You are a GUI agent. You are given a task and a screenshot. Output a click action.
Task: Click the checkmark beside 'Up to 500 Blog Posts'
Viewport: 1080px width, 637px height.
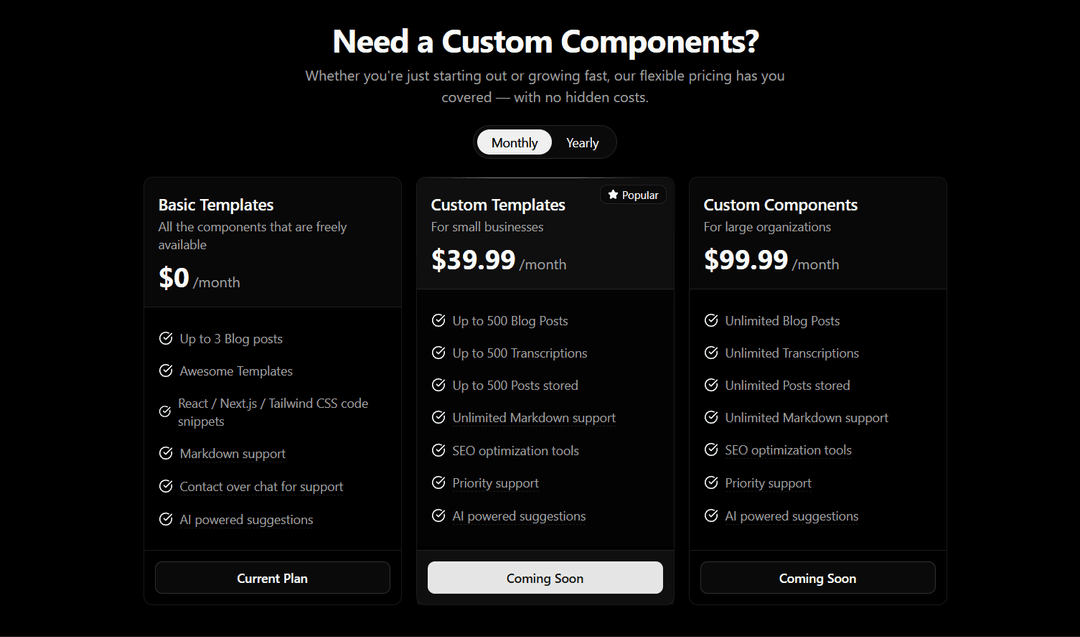tap(438, 320)
